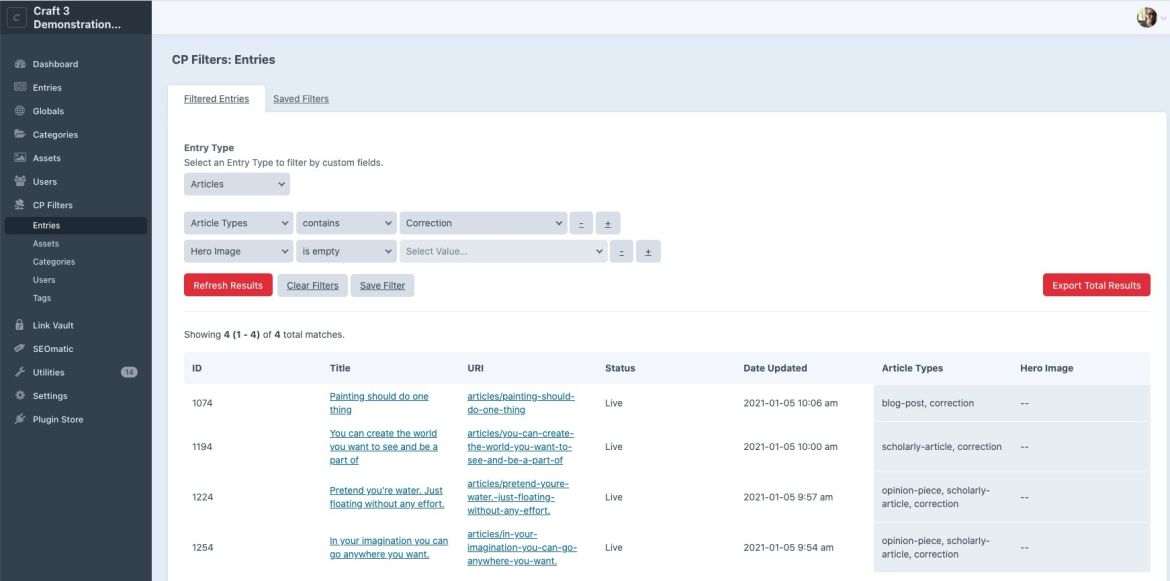Viewport: 1170px width, 581px height.
Task: Click the Categories folder icon
Action: (20, 134)
